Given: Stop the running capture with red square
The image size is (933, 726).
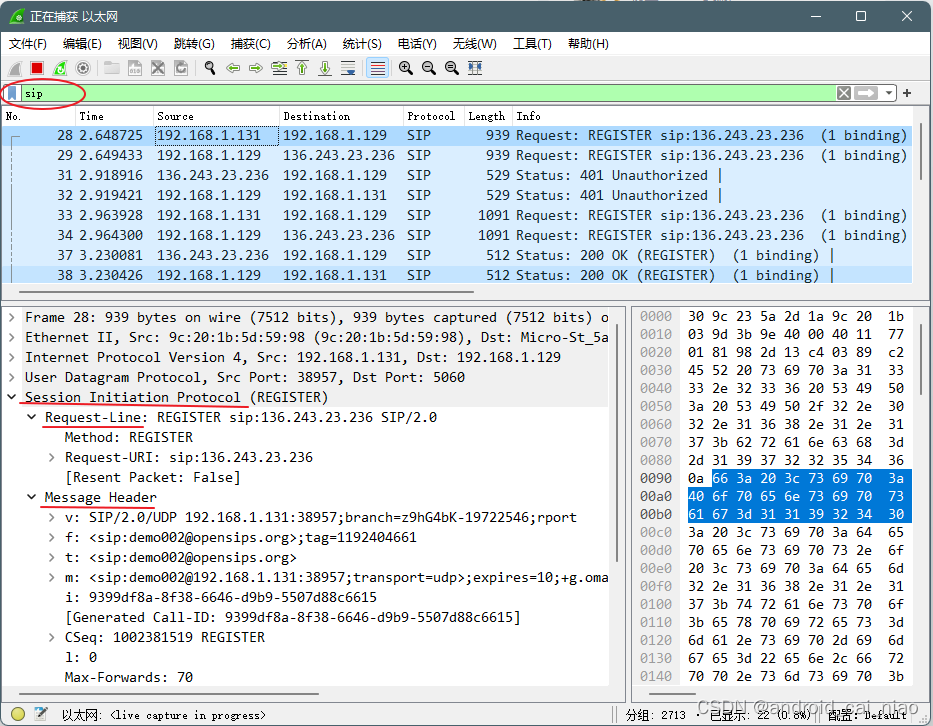Looking at the screenshot, I should (37, 68).
